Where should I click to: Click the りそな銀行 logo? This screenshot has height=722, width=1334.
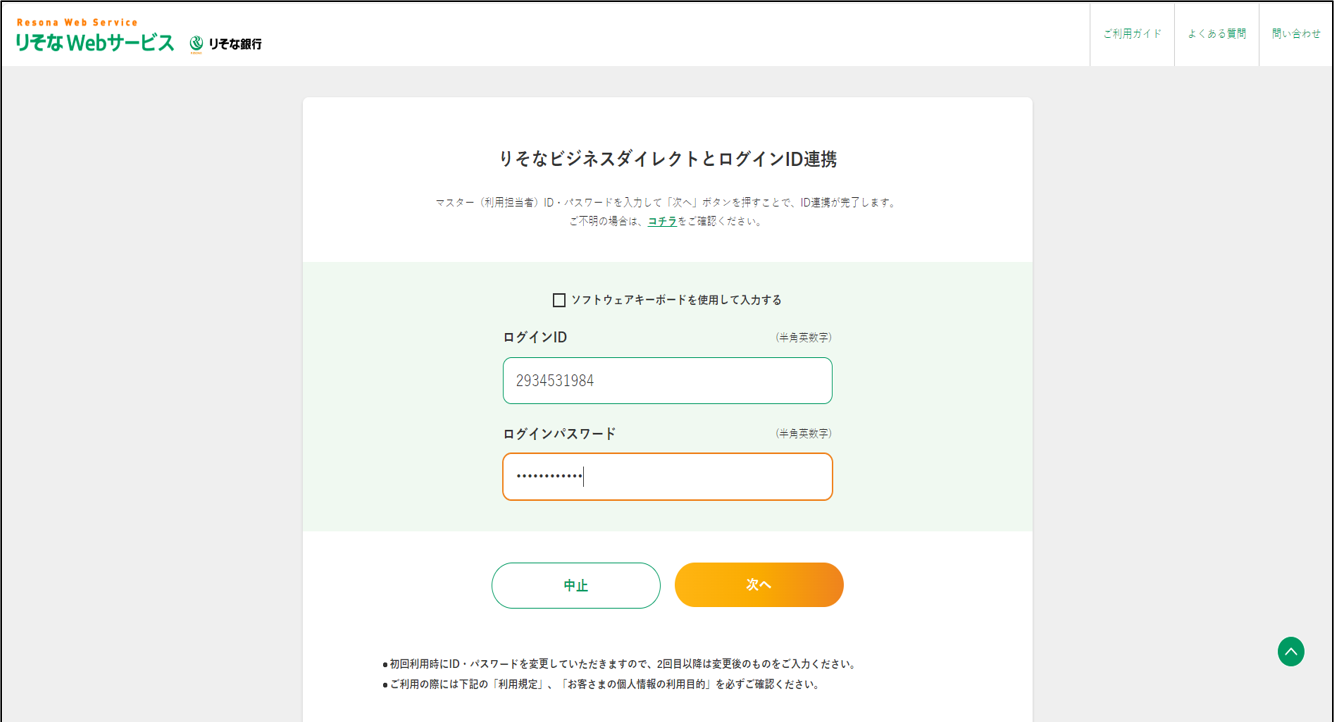pos(226,44)
